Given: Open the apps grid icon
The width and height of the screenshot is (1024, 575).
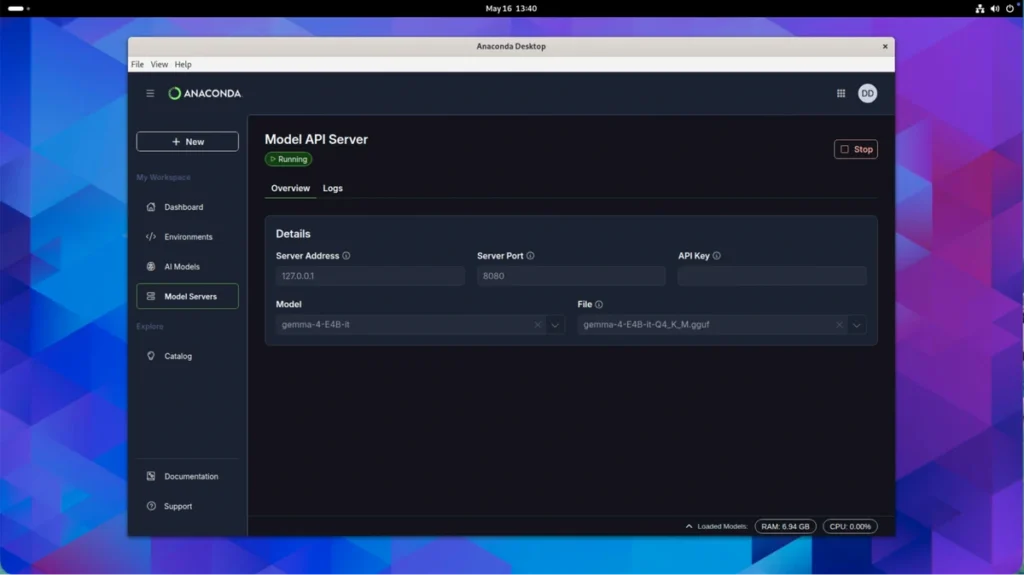Looking at the screenshot, I should point(841,93).
